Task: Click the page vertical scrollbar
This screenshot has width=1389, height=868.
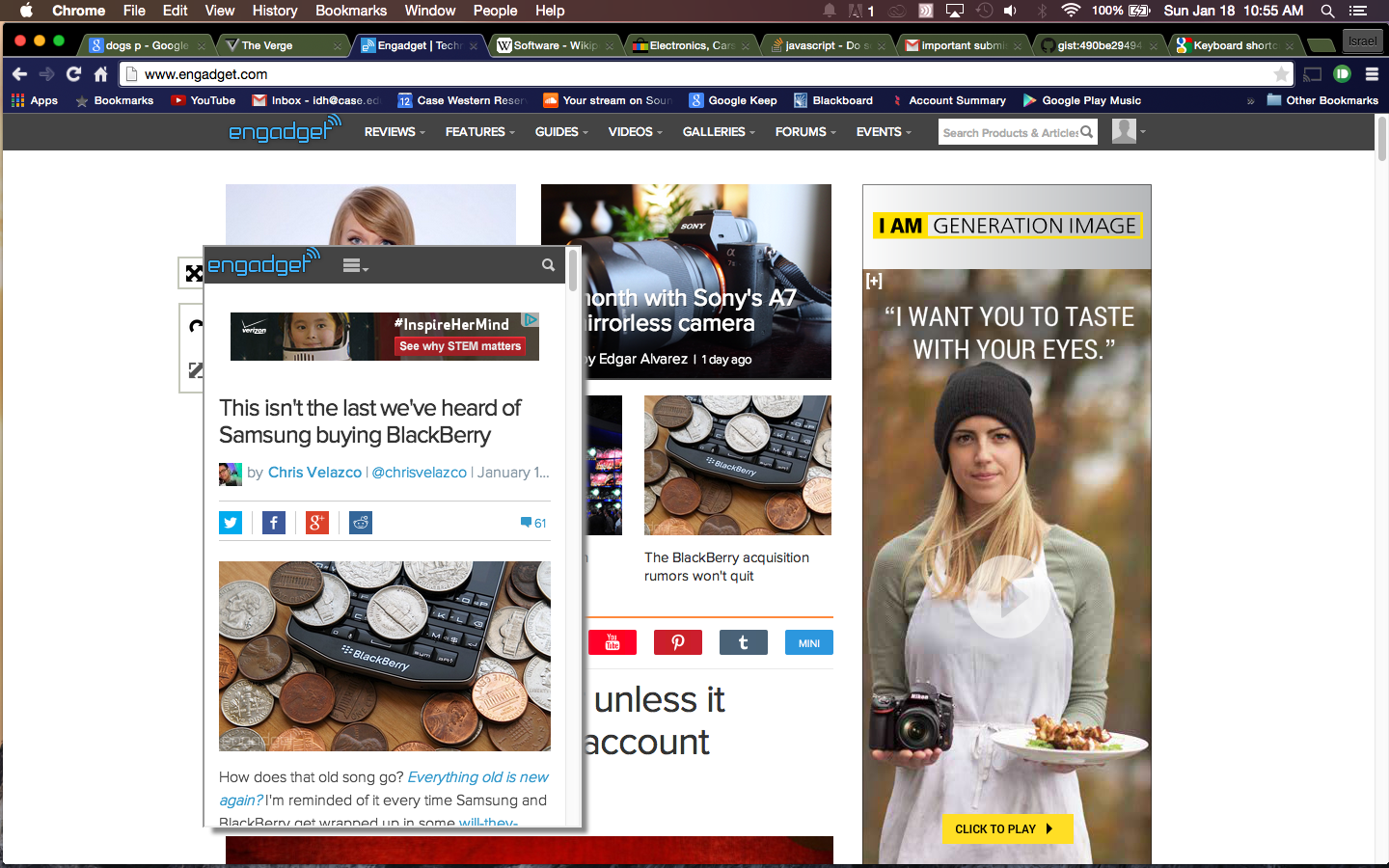Action: [x=1381, y=140]
